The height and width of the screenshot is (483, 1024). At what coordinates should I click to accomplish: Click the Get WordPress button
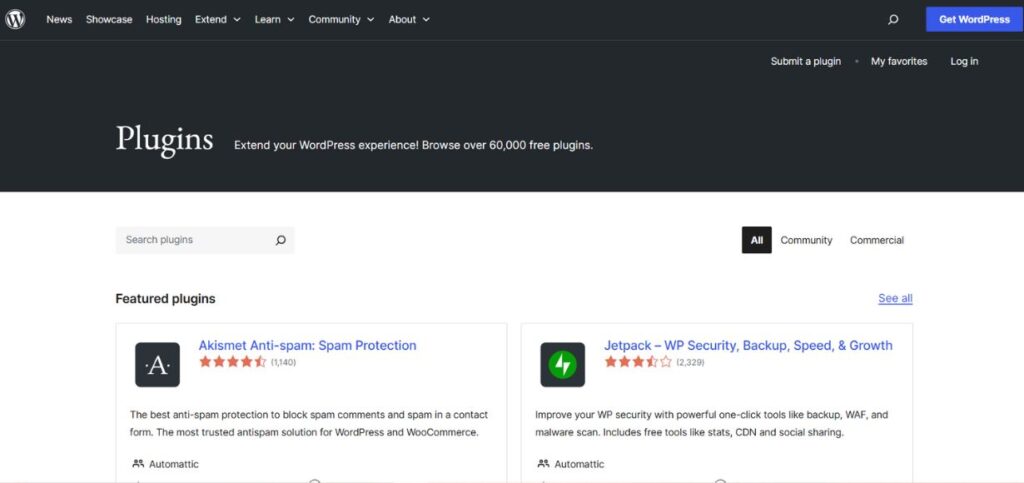tap(974, 20)
